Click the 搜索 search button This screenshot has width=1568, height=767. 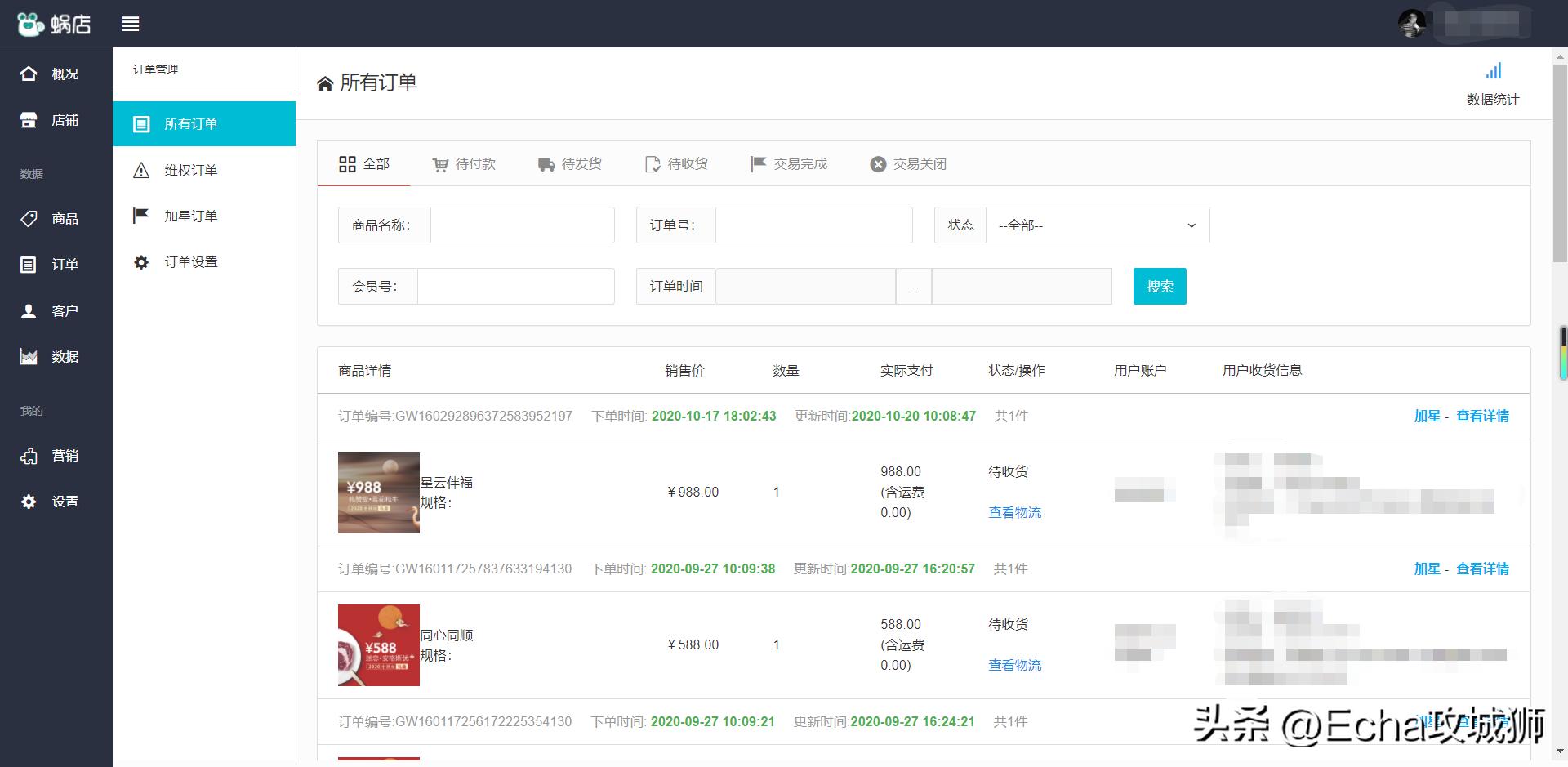point(1159,286)
